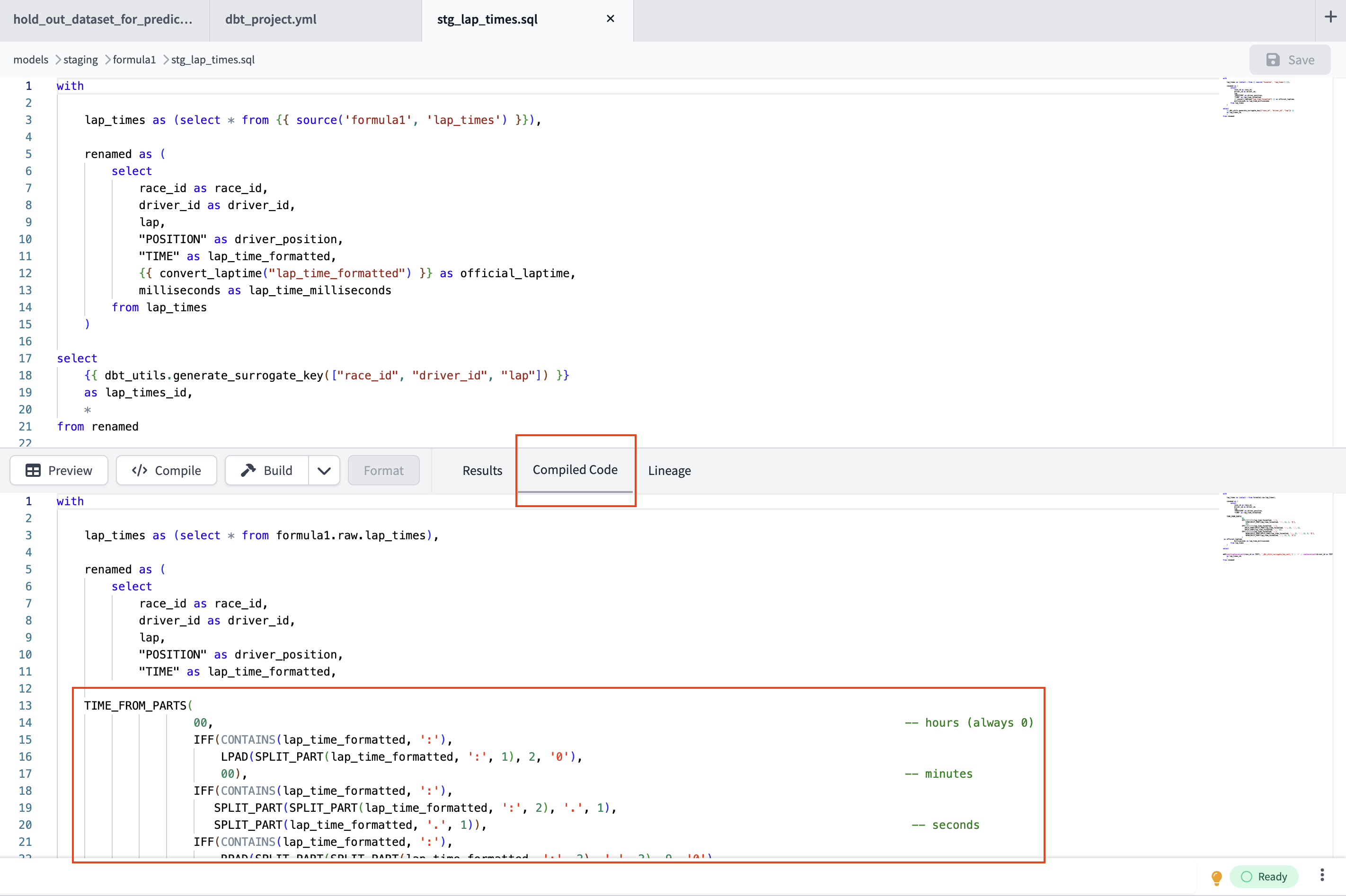The height and width of the screenshot is (896, 1346).
Task: Select the Compiled Code tab
Action: [575, 470]
